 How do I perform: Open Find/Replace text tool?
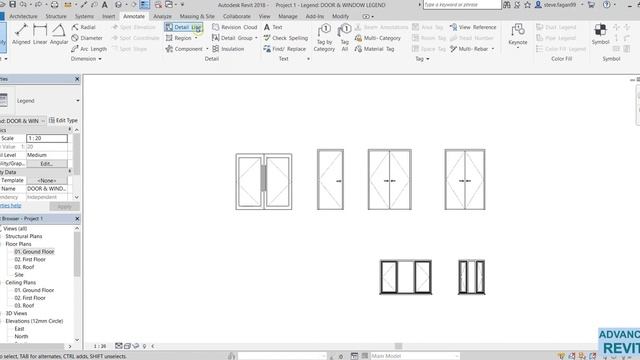(x=284, y=49)
